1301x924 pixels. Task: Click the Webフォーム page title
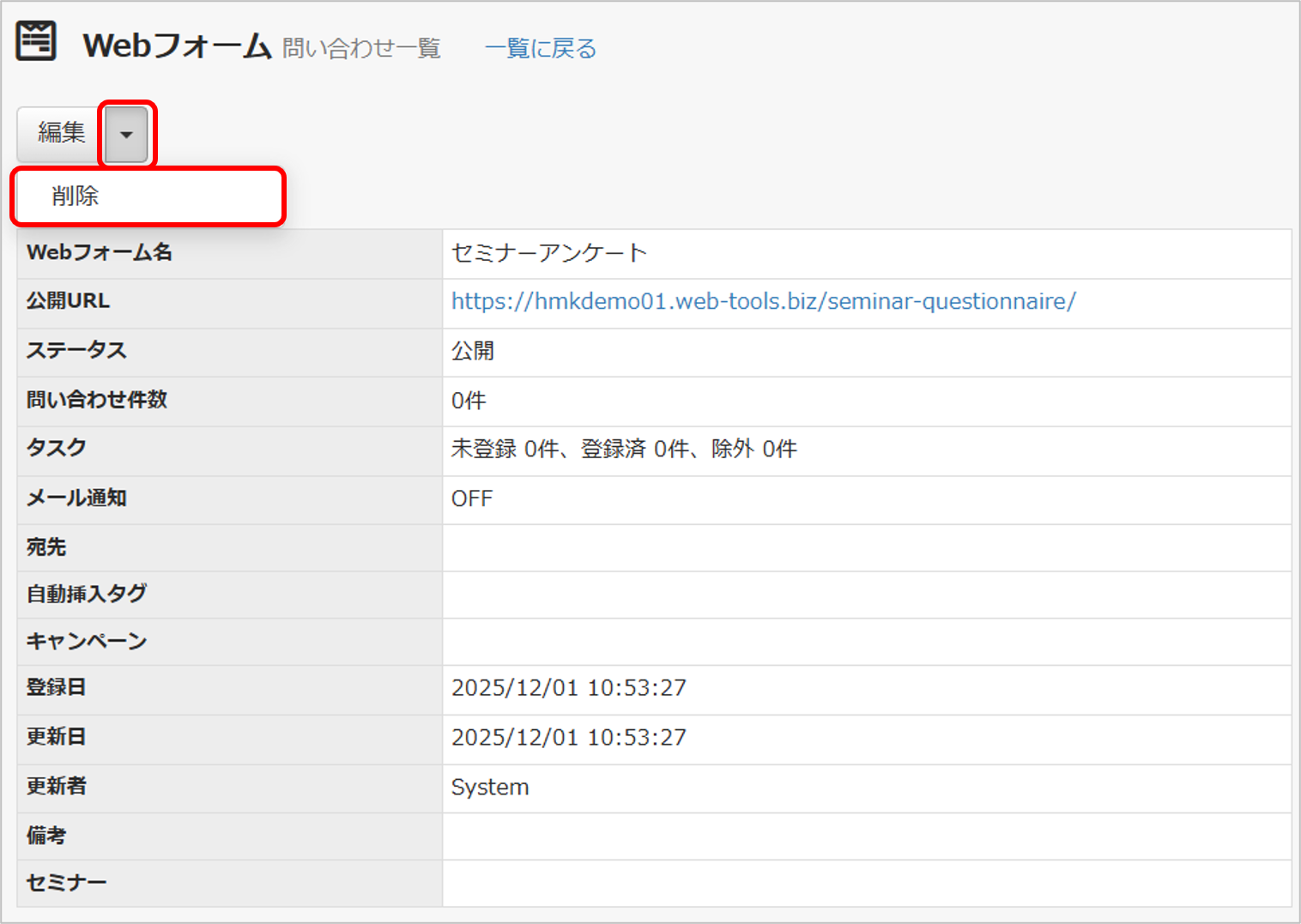177,45
